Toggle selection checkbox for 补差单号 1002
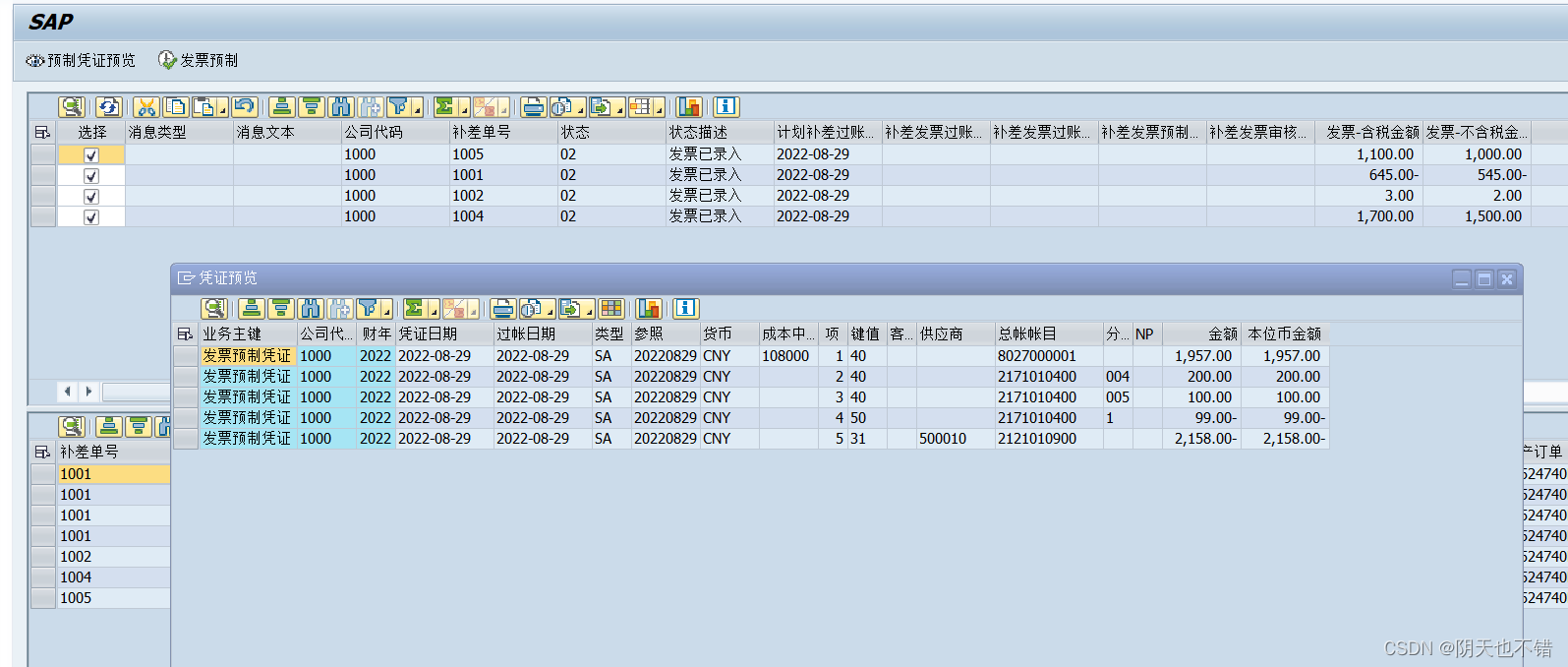Image resolution: width=1568 pixels, height=667 pixels. coord(91,197)
